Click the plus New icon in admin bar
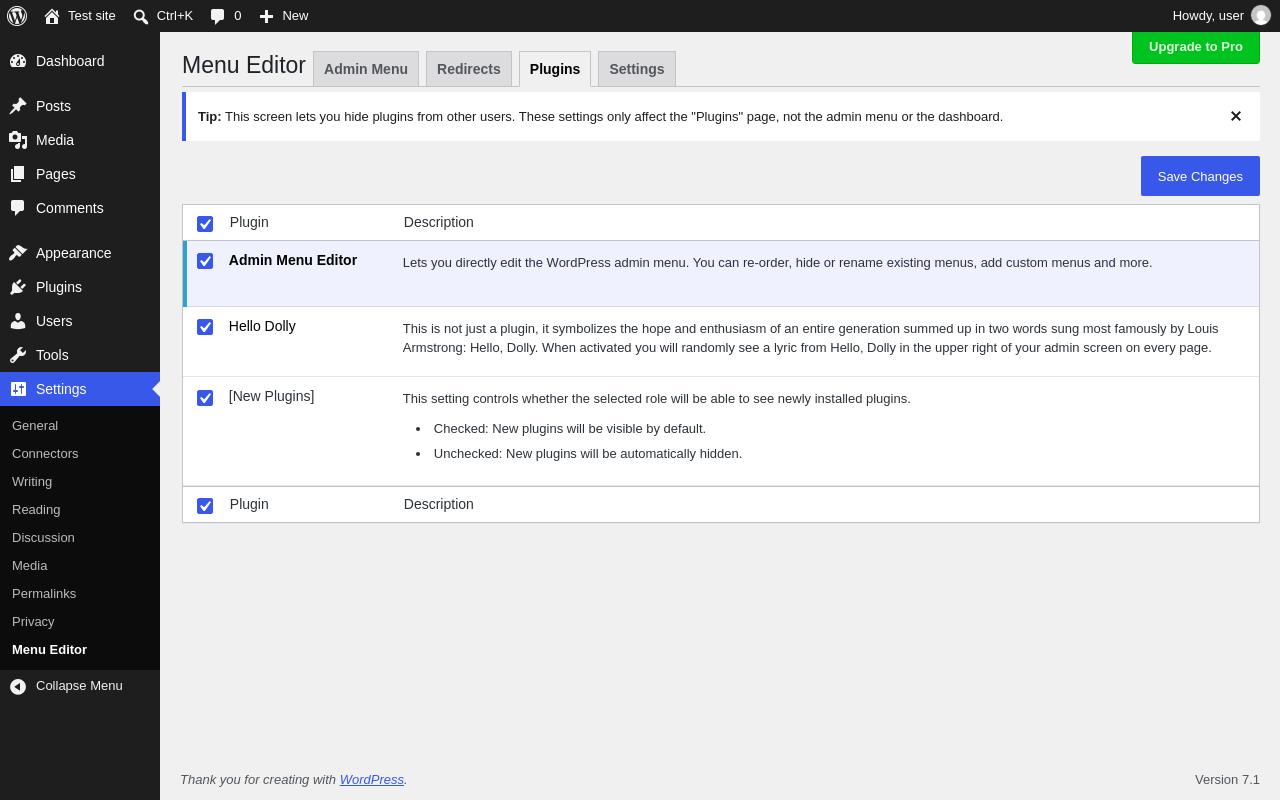The width and height of the screenshot is (1280, 800). 266,16
